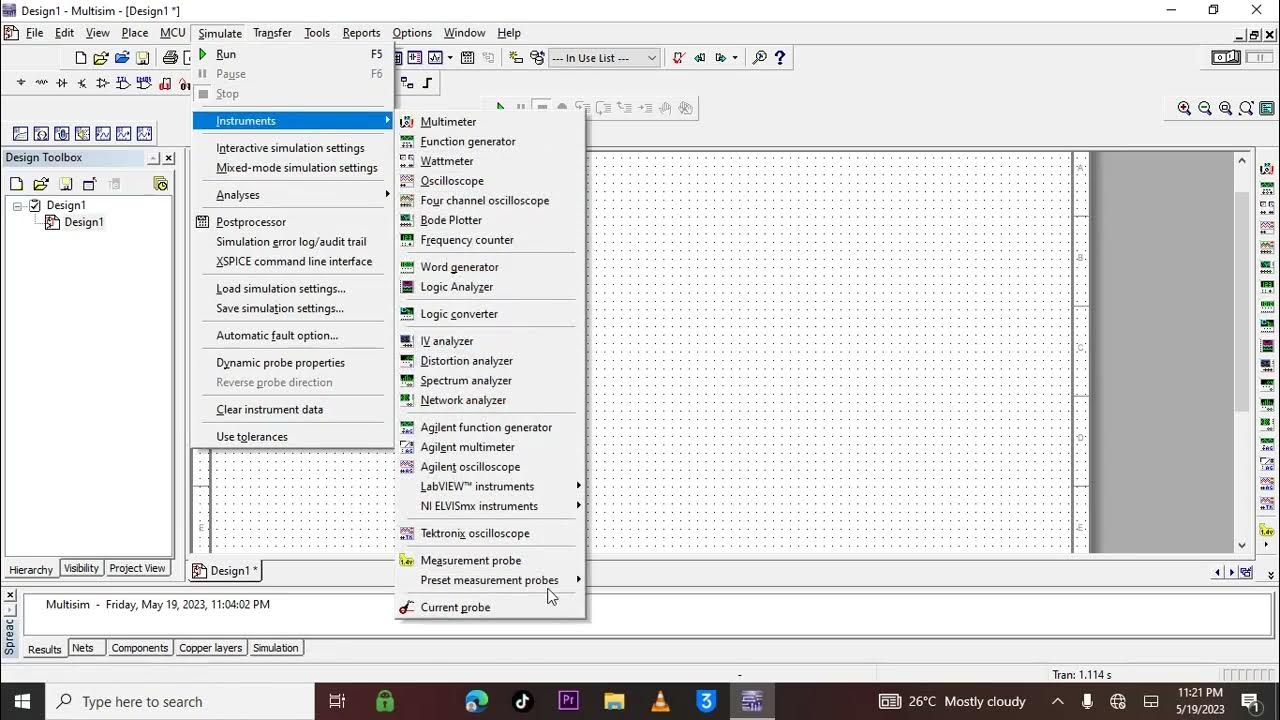Click the Save toolbar icon
The image size is (1280, 720).
[x=142, y=58]
